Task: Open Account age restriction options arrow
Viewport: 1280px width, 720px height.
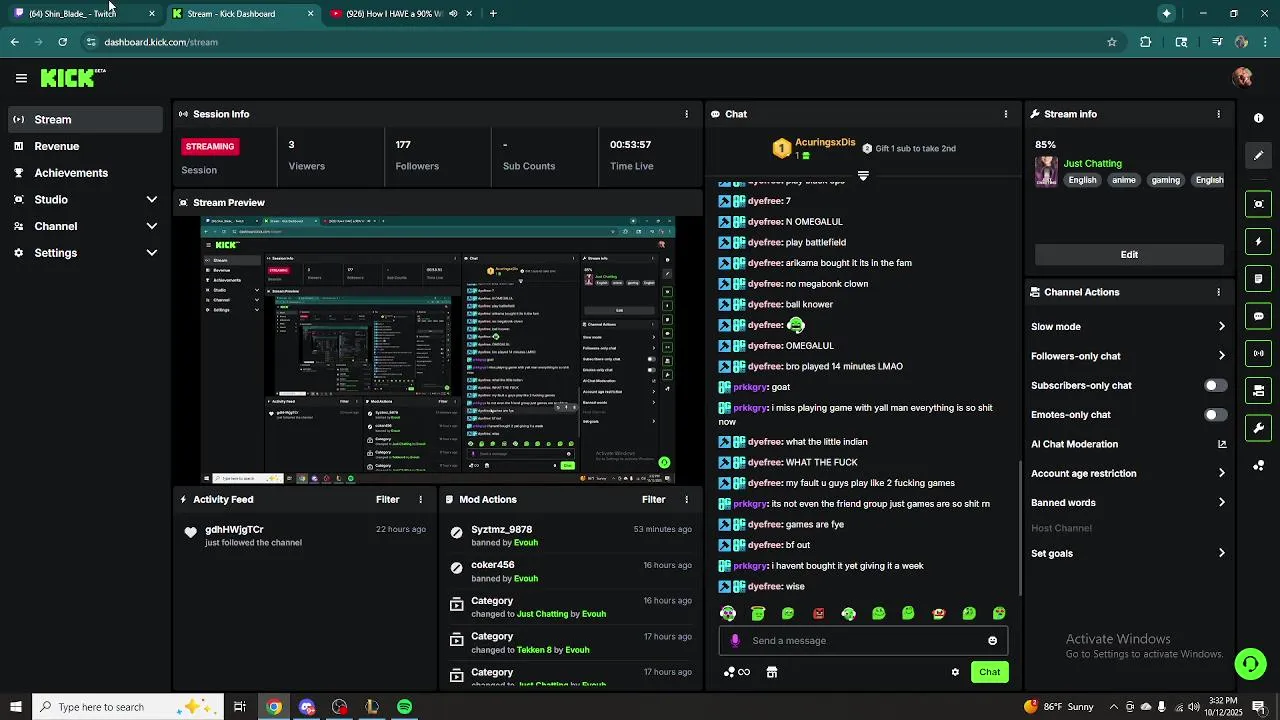Action: (x=1221, y=473)
